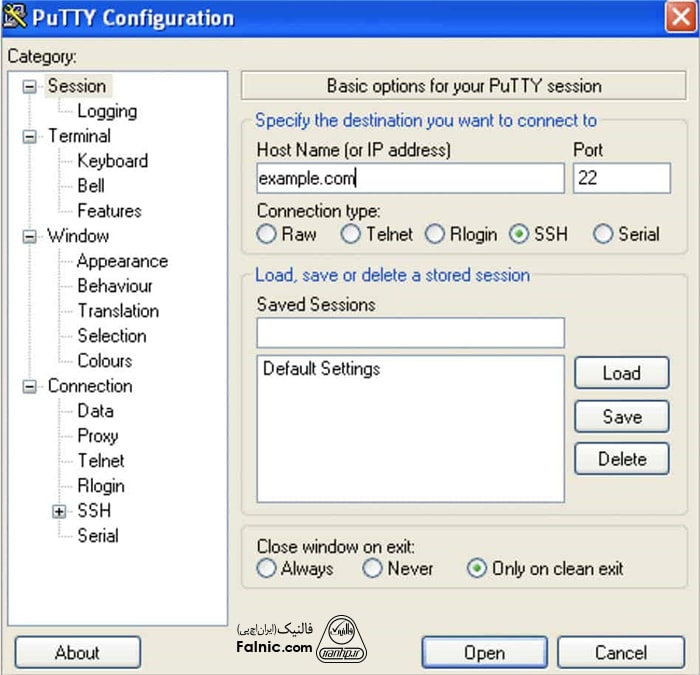Collapse the Window category node

tap(30, 237)
